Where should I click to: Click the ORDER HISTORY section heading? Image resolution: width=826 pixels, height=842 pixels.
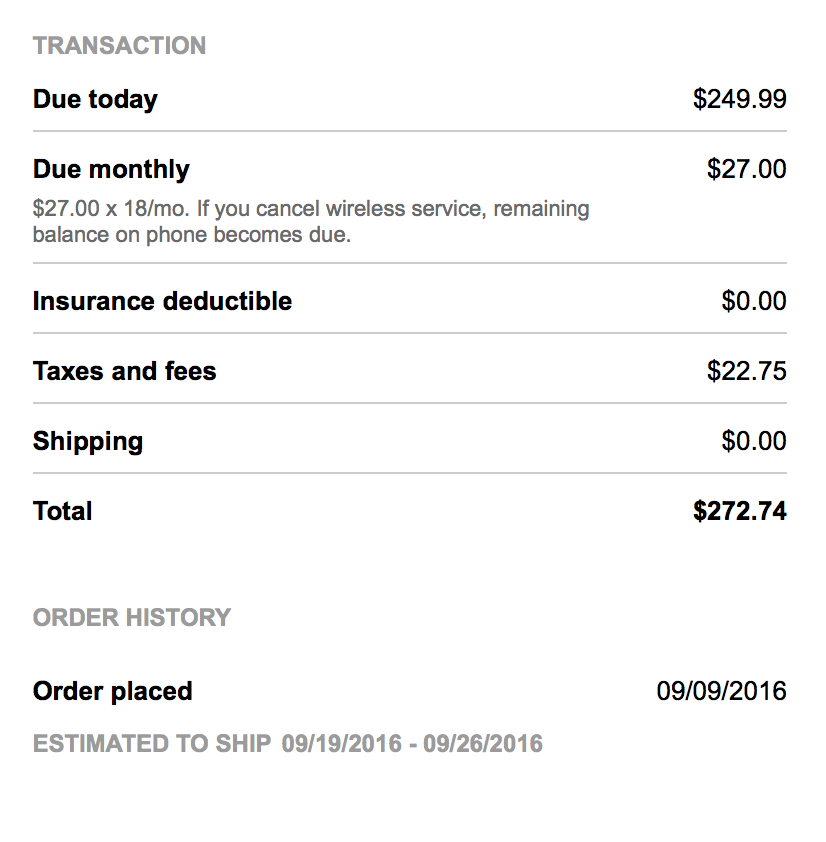[x=132, y=617]
